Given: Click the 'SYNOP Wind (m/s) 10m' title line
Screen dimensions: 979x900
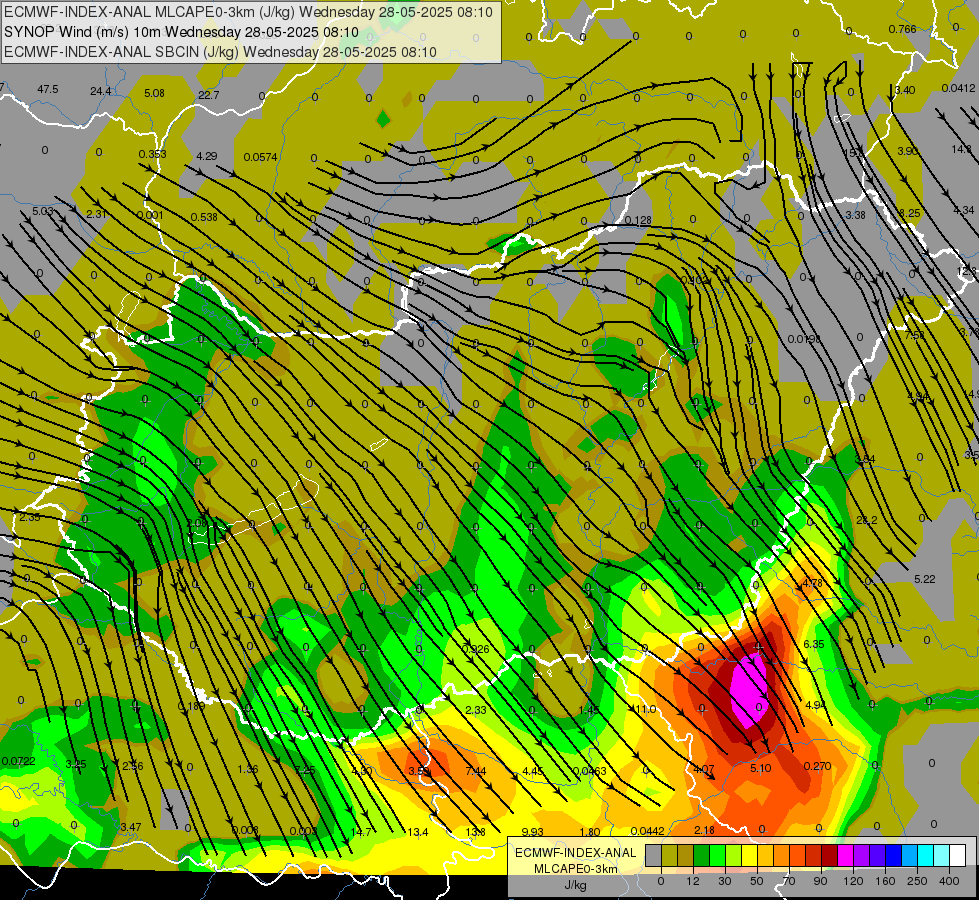Looking at the screenshot, I should coord(181,32).
